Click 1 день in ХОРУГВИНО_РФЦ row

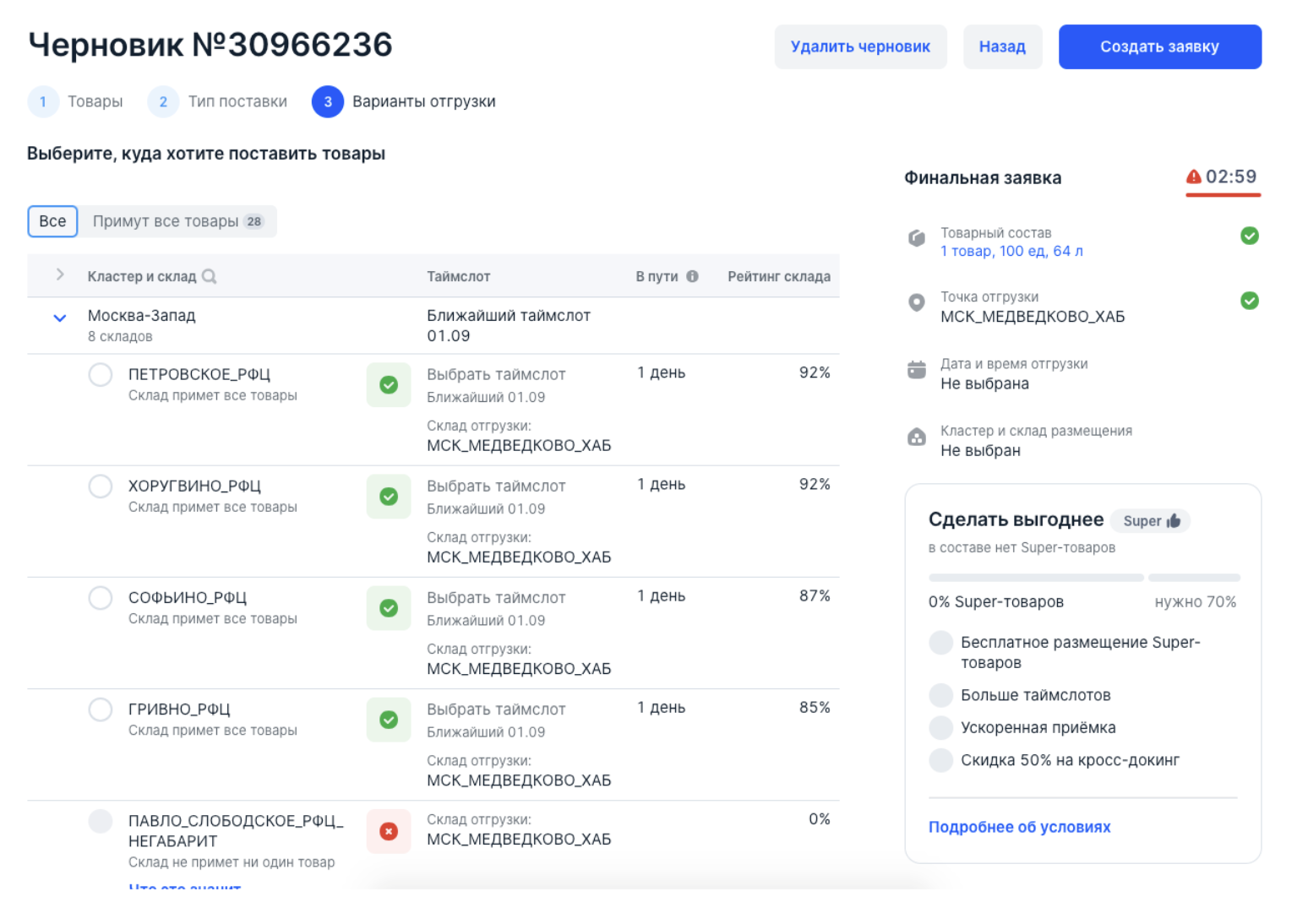click(661, 484)
